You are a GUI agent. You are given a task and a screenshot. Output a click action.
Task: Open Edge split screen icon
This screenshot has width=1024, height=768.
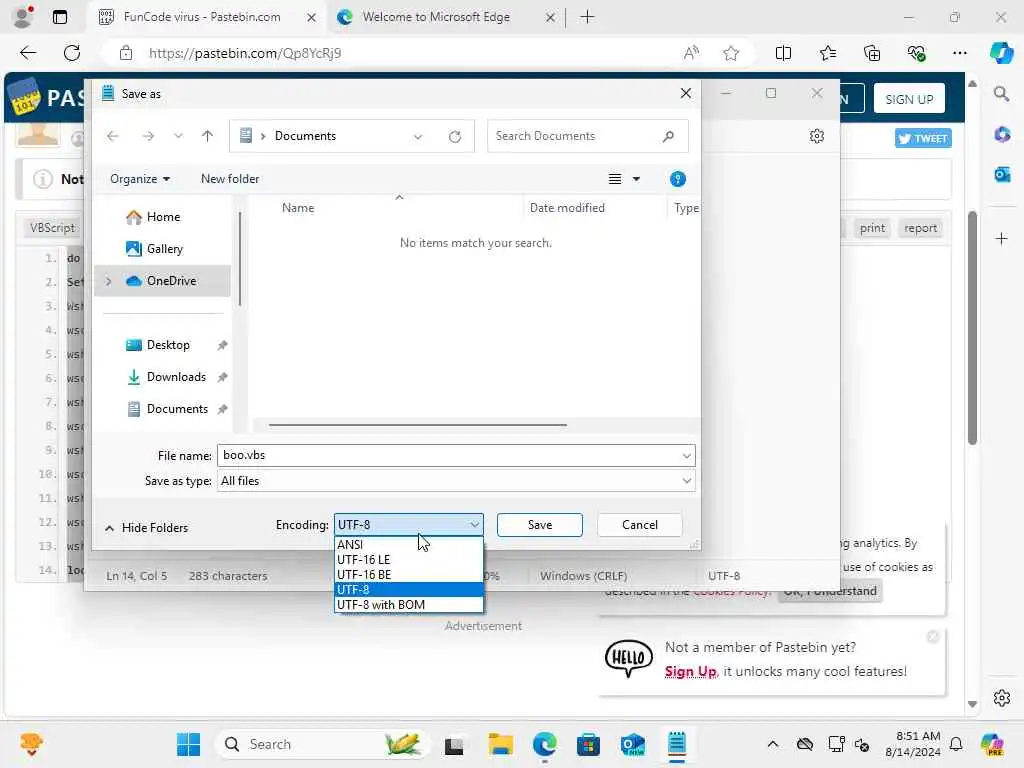pyautogui.click(x=783, y=53)
